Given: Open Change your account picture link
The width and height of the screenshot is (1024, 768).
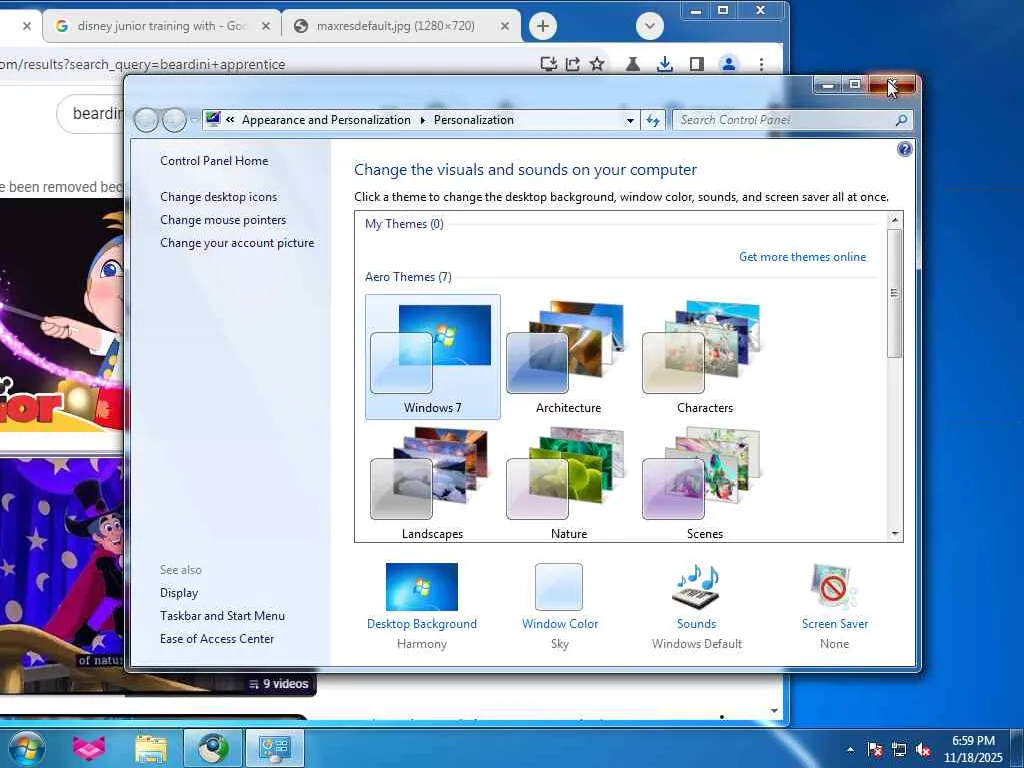Looking at the screenshot, I should [x=237, y=242].
